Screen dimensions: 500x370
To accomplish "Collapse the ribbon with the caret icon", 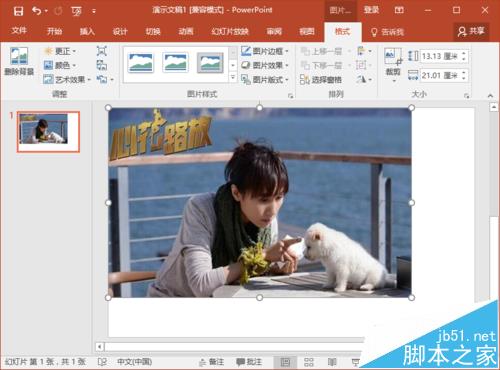I will [x=490, y=96].
